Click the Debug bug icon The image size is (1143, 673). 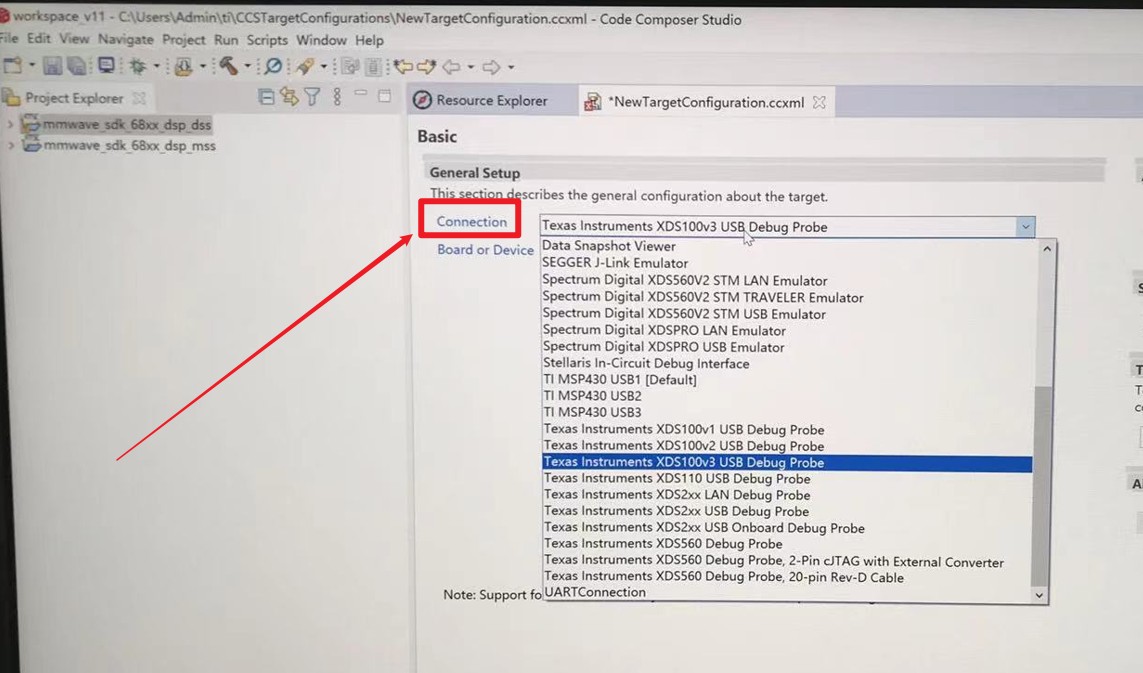click(x=137, y=66)
